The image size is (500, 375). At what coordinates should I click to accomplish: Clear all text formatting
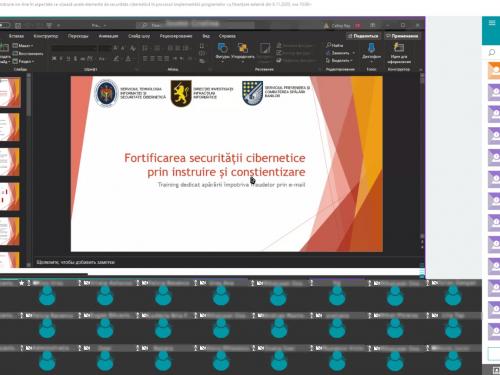click(x=133, y=48)
